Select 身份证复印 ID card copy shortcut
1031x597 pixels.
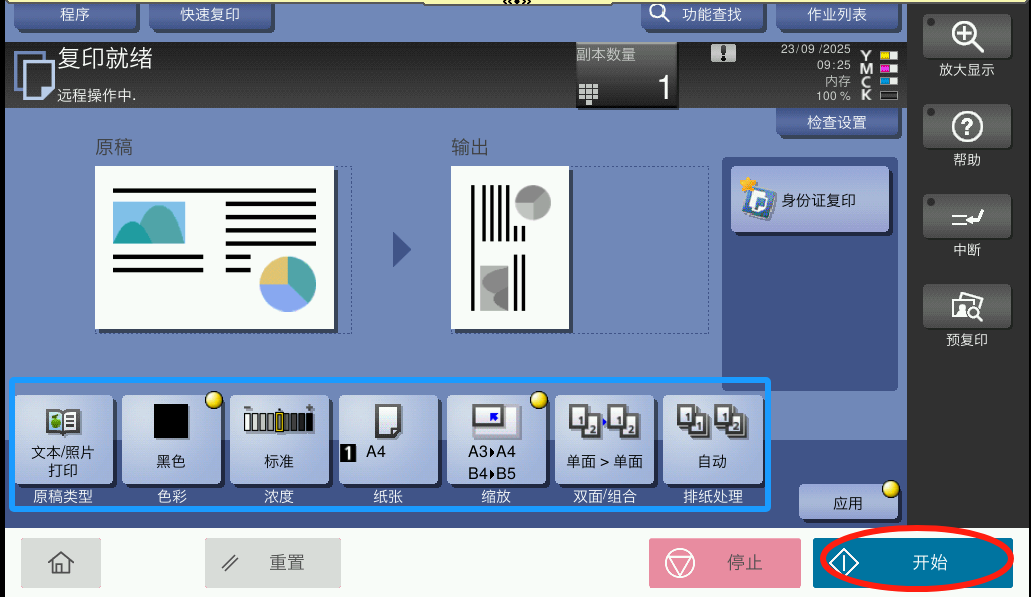[x=810, y=200]
